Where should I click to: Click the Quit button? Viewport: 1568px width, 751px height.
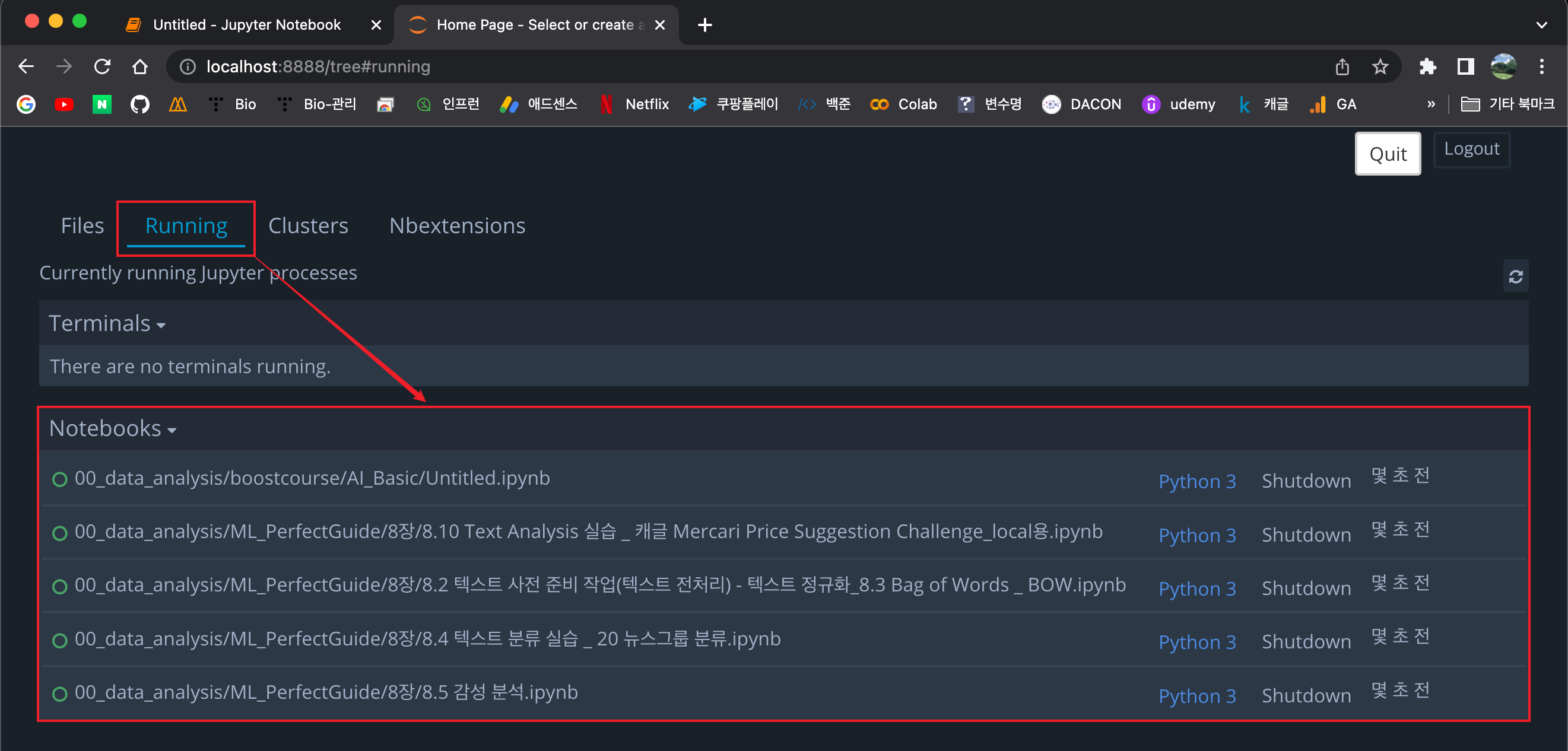[1388, 154]
